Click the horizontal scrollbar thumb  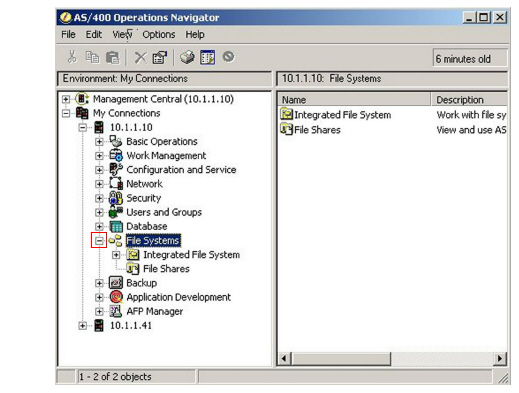(341, 359)
